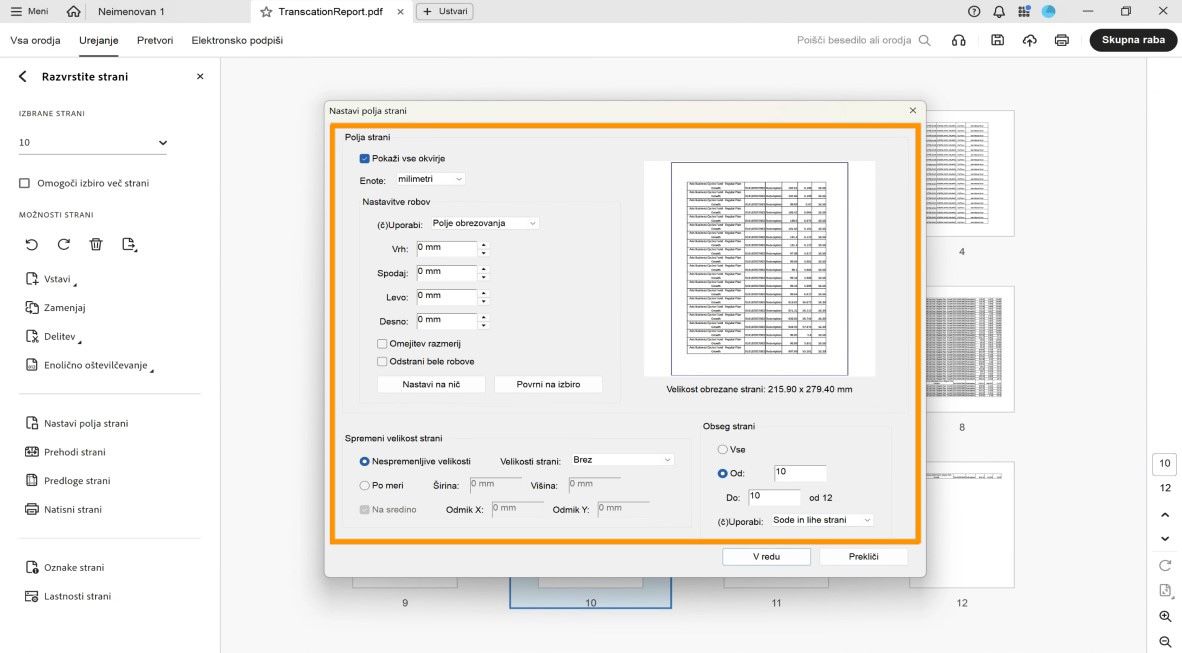1182x653 pixels.
Task: Switch to the Pretvori tab
Action: (x=155, y=40)
